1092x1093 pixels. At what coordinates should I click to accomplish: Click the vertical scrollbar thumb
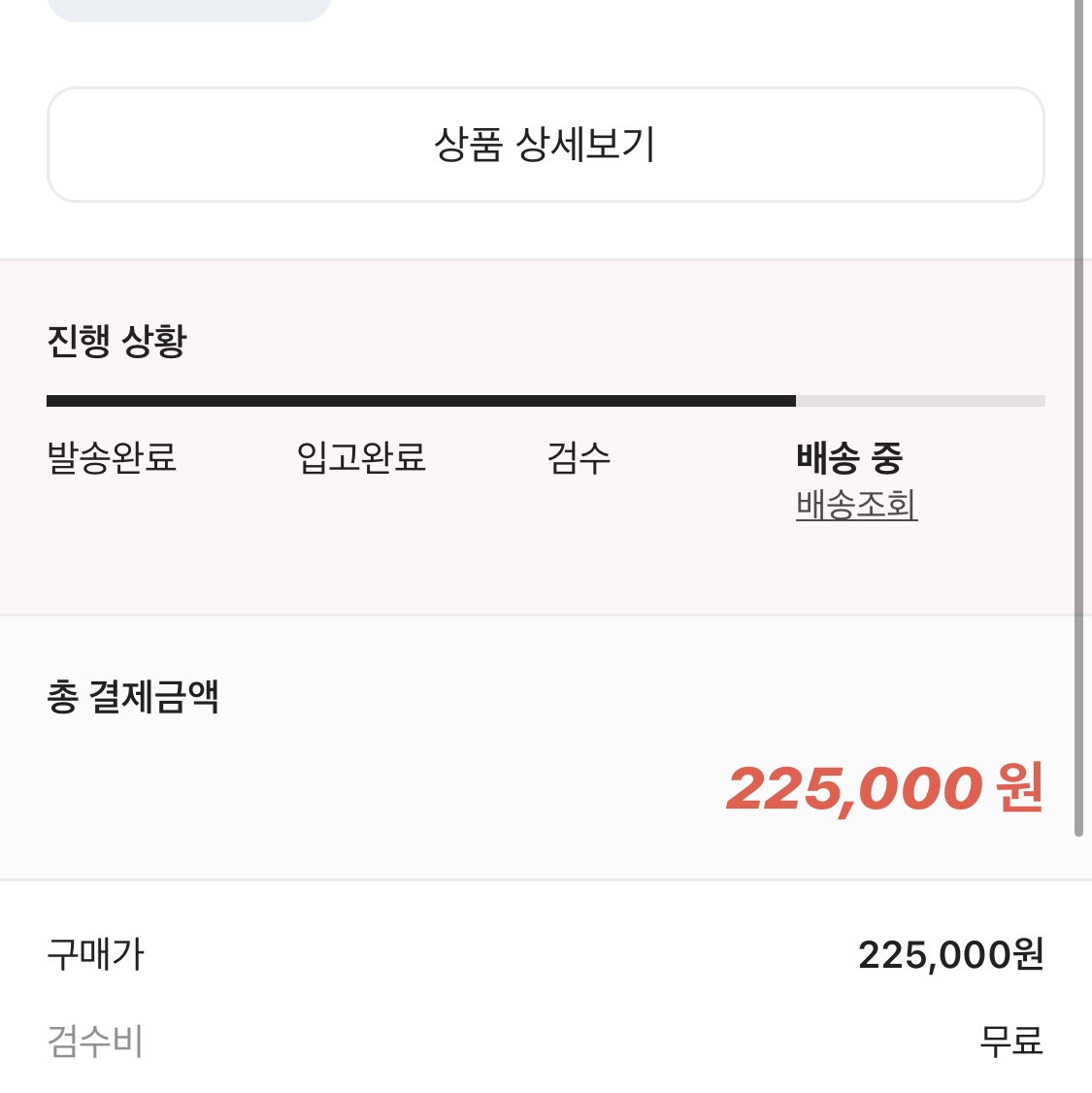click(x=1078, y=418)
